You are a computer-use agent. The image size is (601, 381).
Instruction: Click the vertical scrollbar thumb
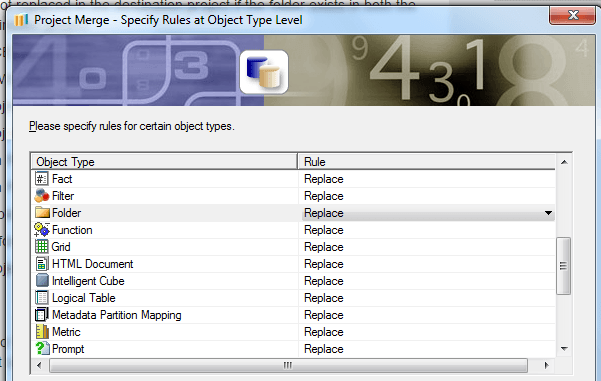(x=563, y=266)
